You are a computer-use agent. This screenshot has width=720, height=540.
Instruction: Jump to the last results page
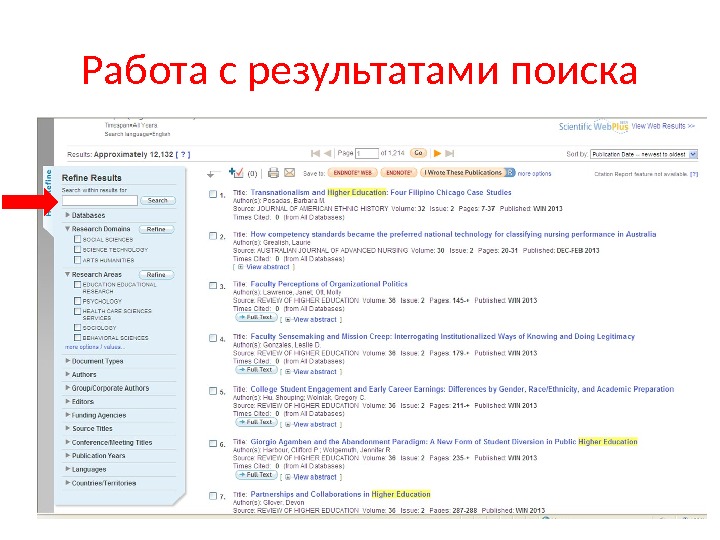(450, 153)
